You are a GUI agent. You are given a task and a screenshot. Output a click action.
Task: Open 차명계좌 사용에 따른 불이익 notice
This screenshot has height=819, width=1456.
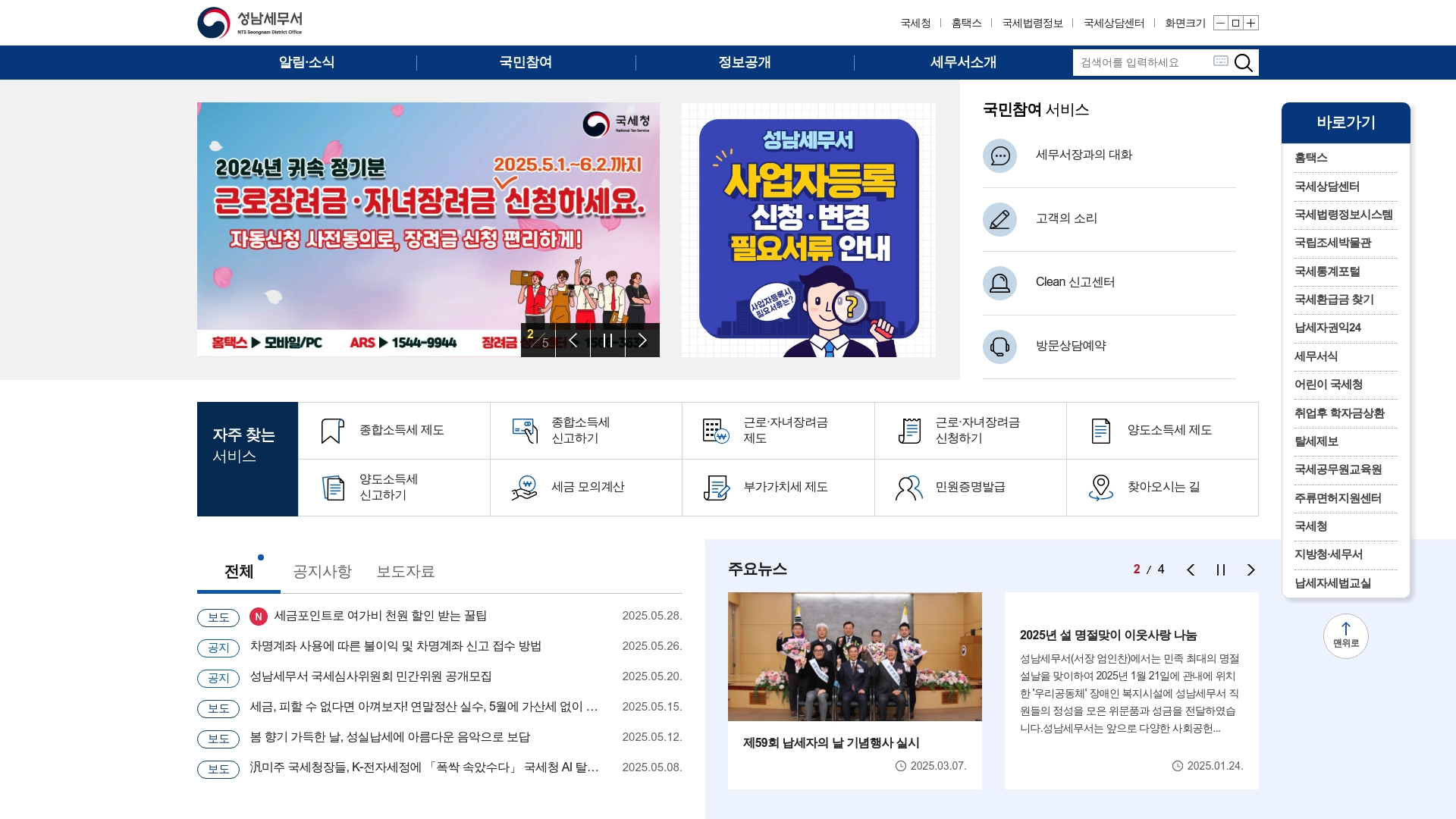pos(396,646)
